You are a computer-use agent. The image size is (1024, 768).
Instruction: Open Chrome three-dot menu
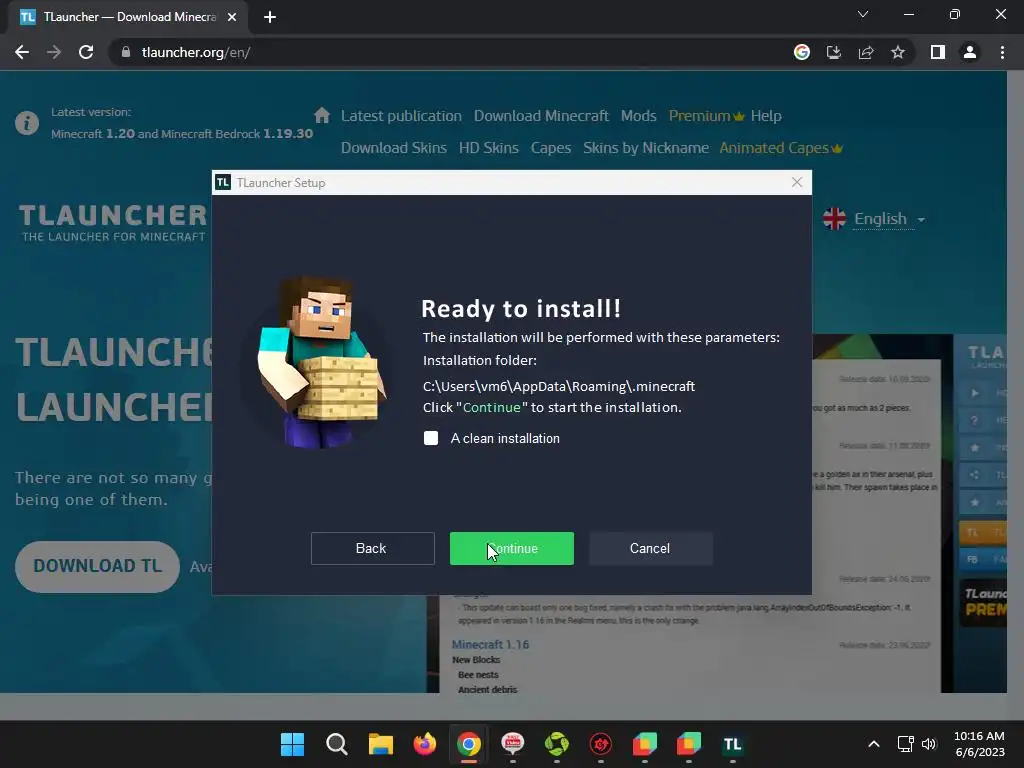(x=1002, y=52)
